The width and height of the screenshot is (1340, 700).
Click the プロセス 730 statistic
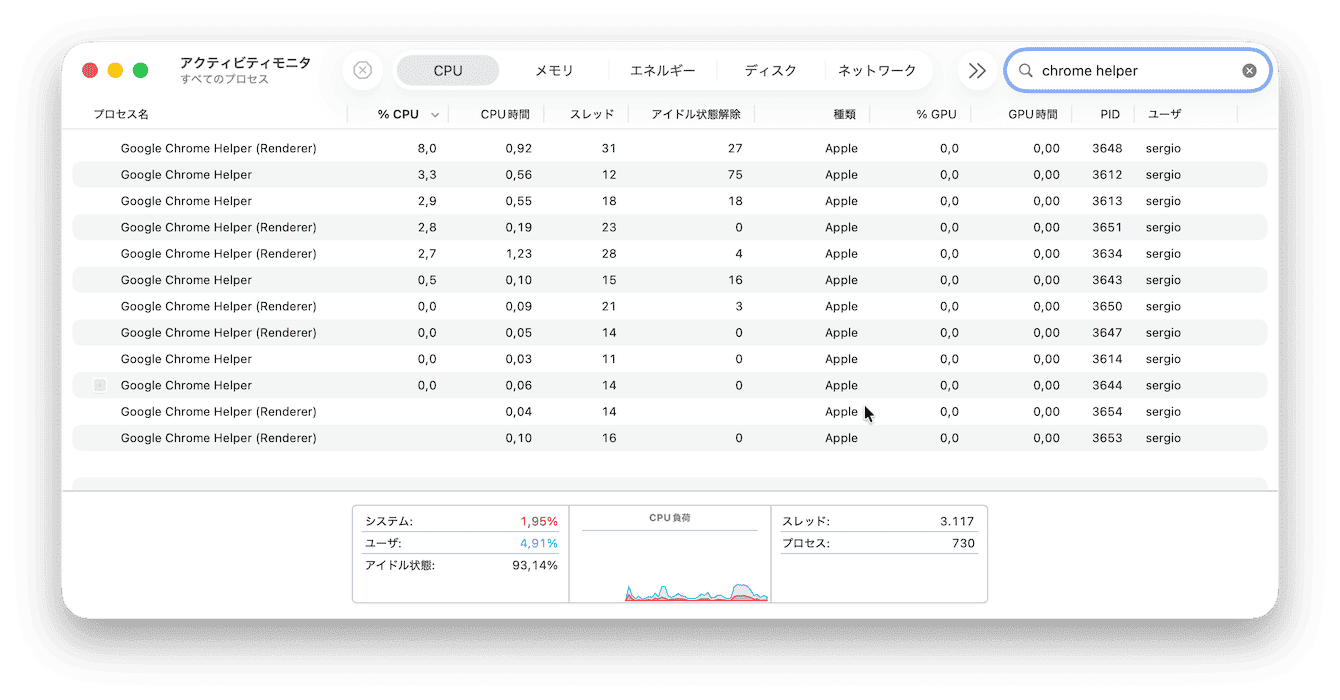(878, 543)
